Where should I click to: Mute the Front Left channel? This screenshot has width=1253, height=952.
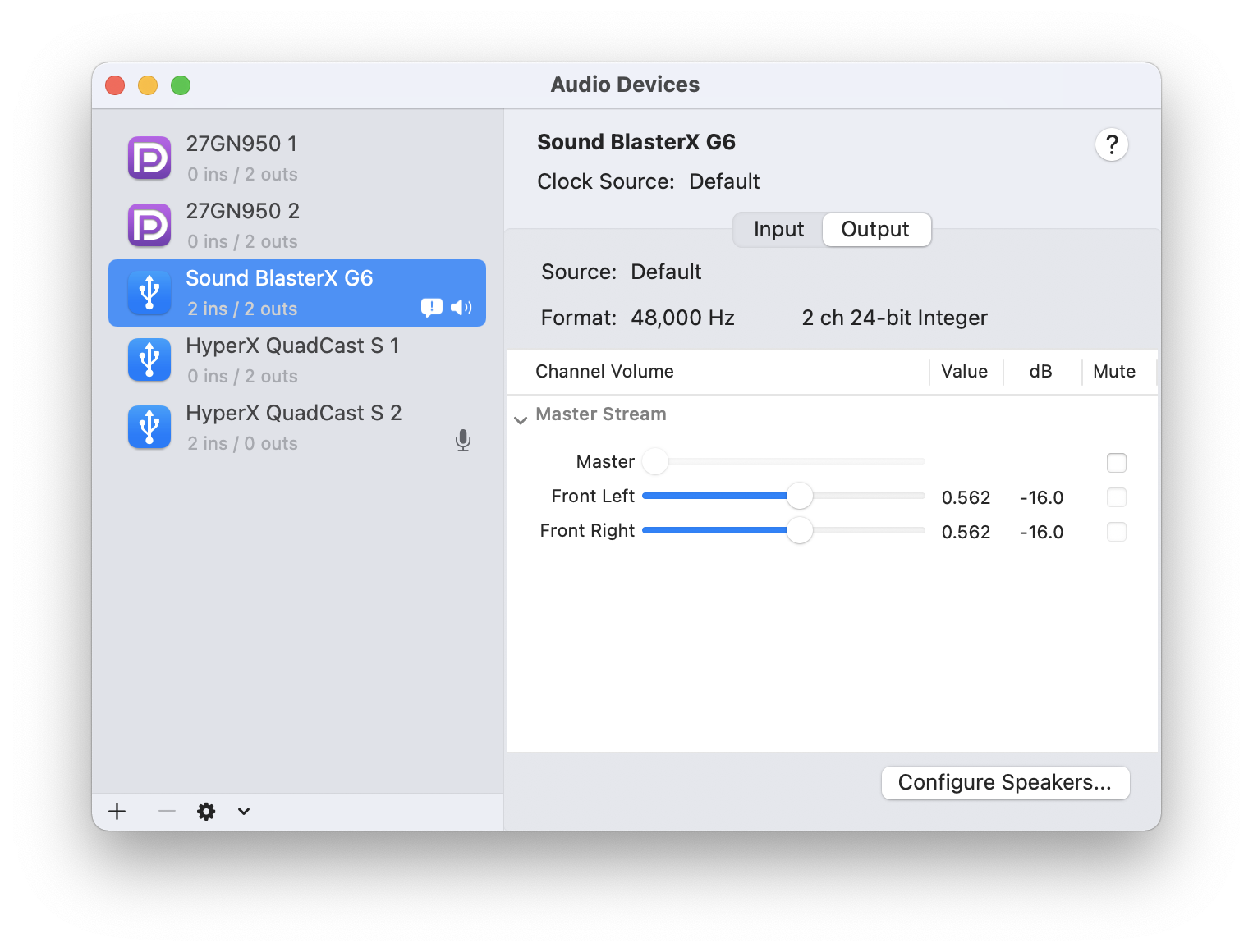(x=1116, y=497)
